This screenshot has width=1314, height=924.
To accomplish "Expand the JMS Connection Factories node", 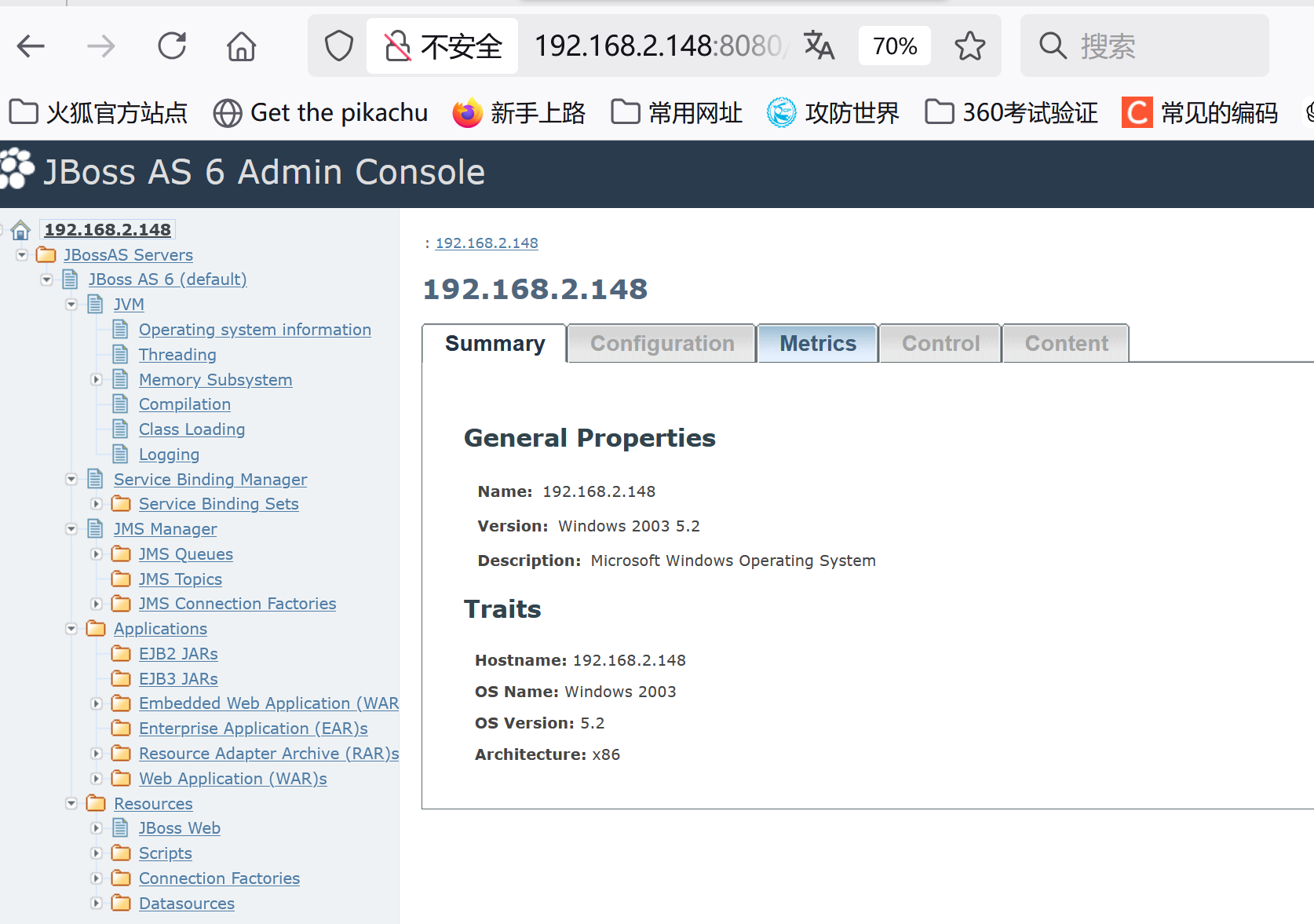I will tap(97, 604).
